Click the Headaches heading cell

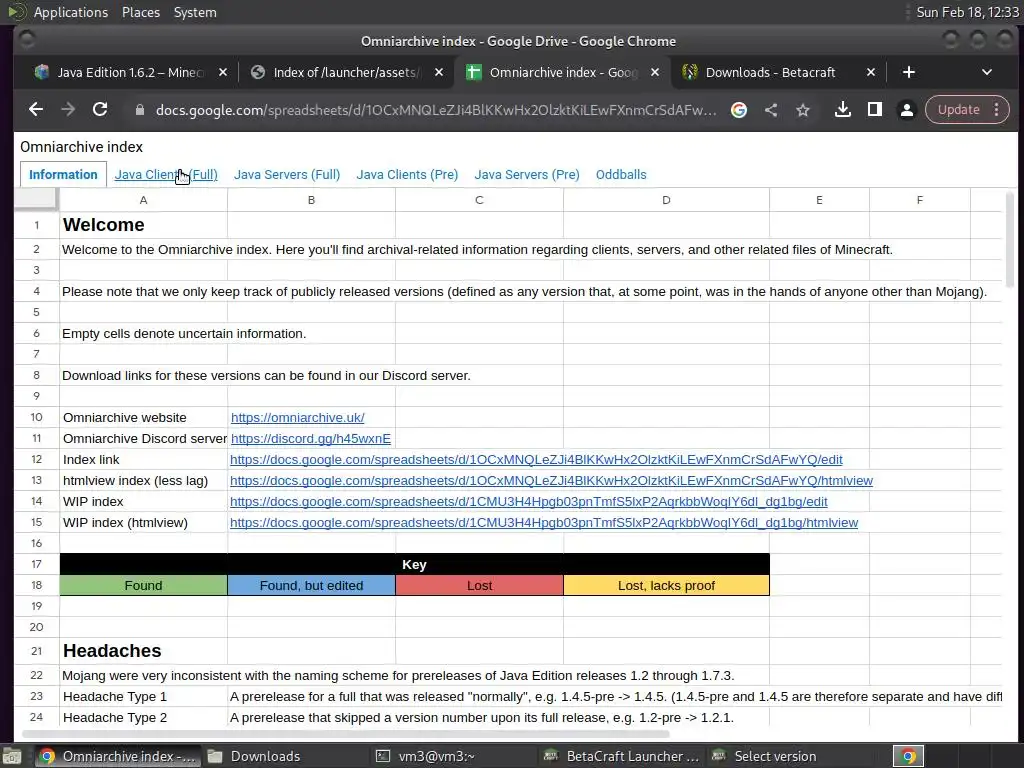click(x=144, y=650)
